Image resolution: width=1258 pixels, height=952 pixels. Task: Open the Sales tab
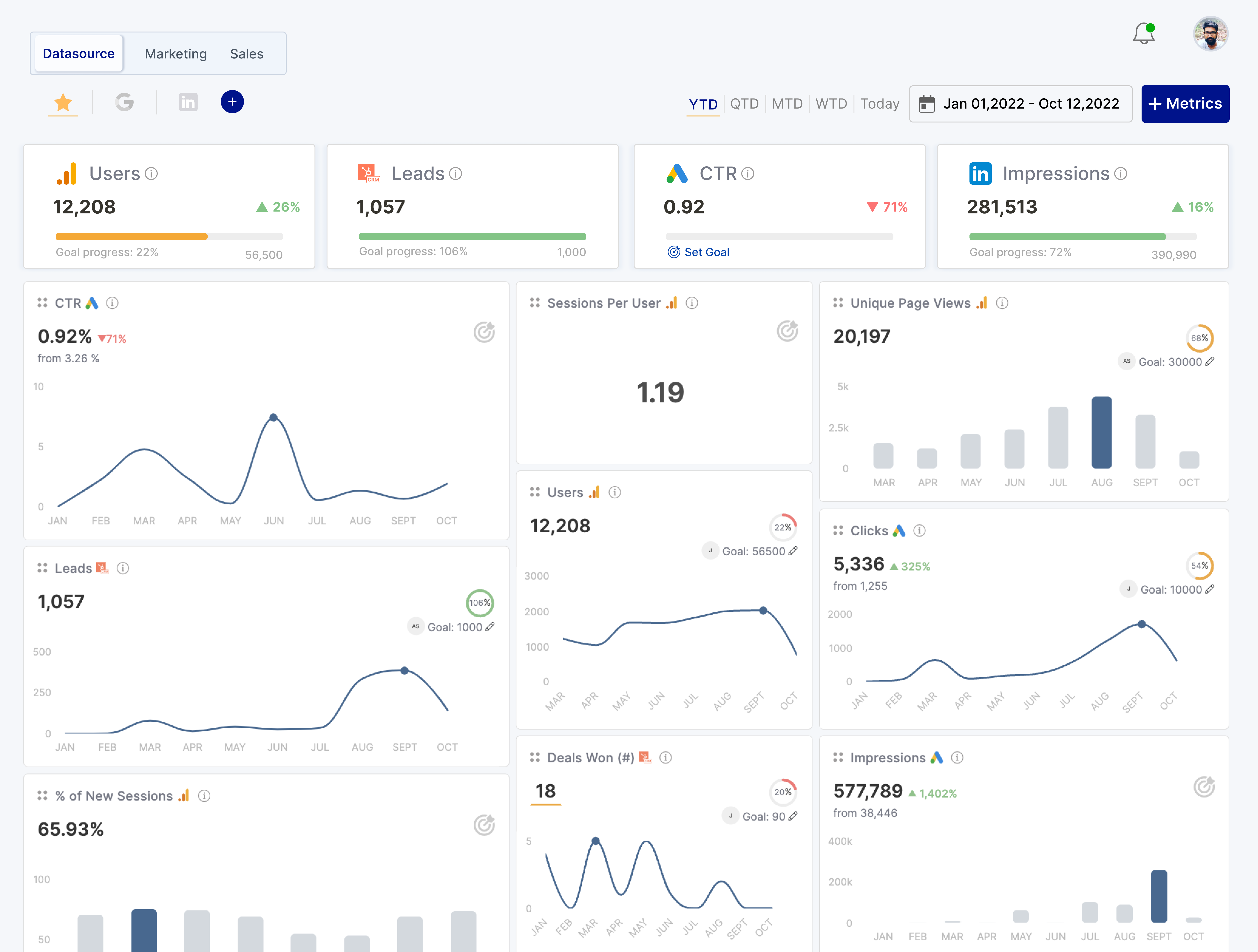(246, 53)
